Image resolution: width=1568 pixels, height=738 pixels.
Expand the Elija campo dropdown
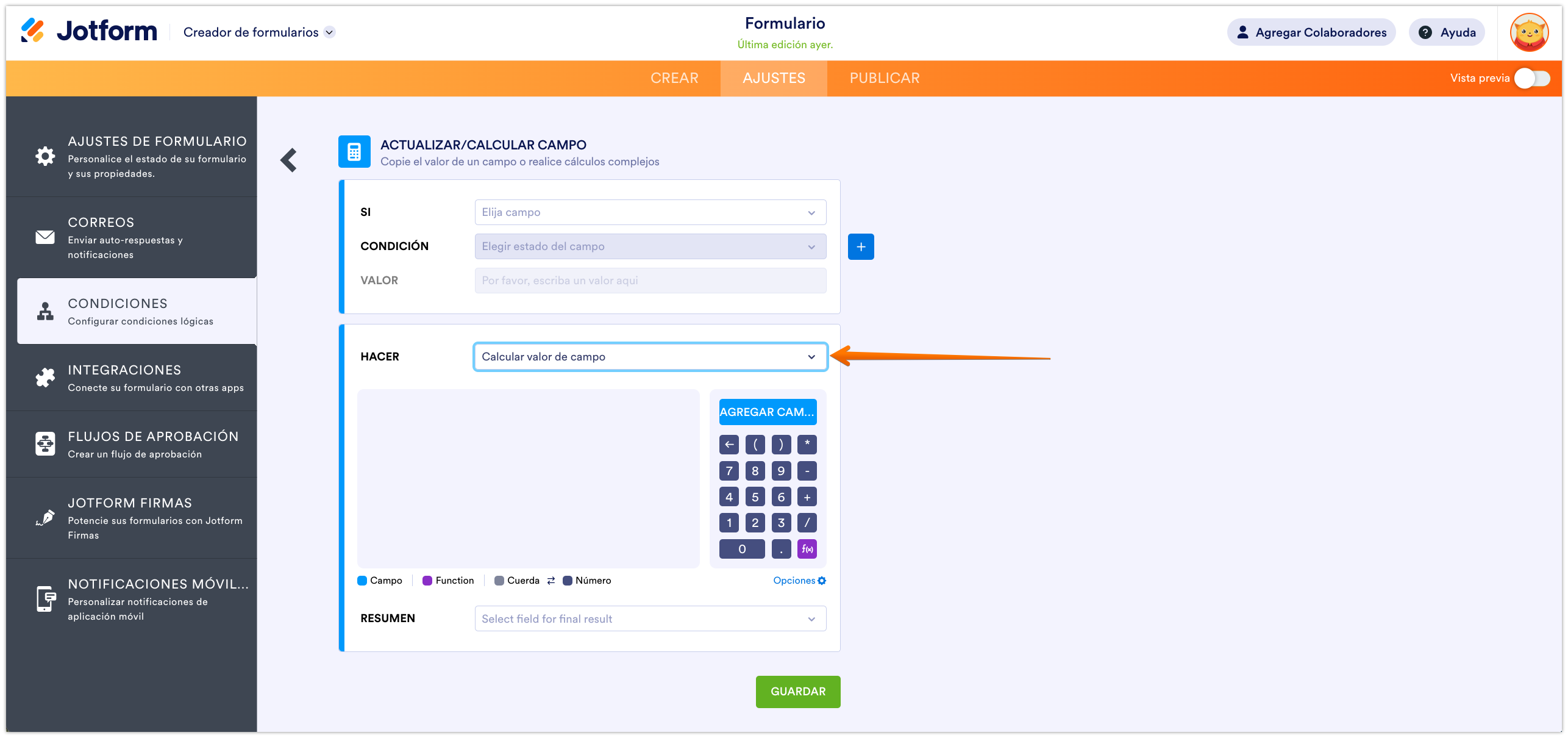point(650,212)
